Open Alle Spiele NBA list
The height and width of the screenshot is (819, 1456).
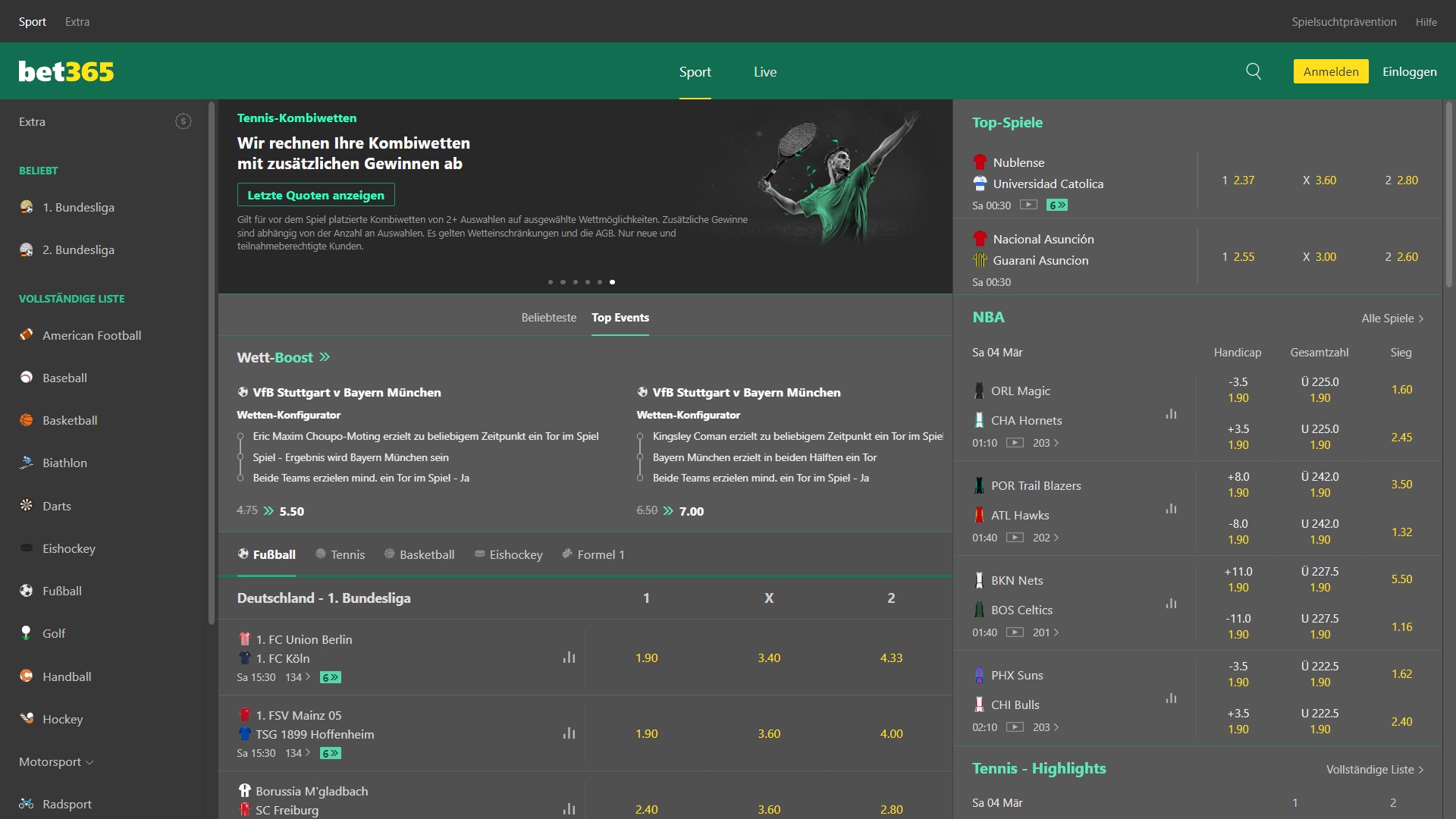click(1392, 318)
